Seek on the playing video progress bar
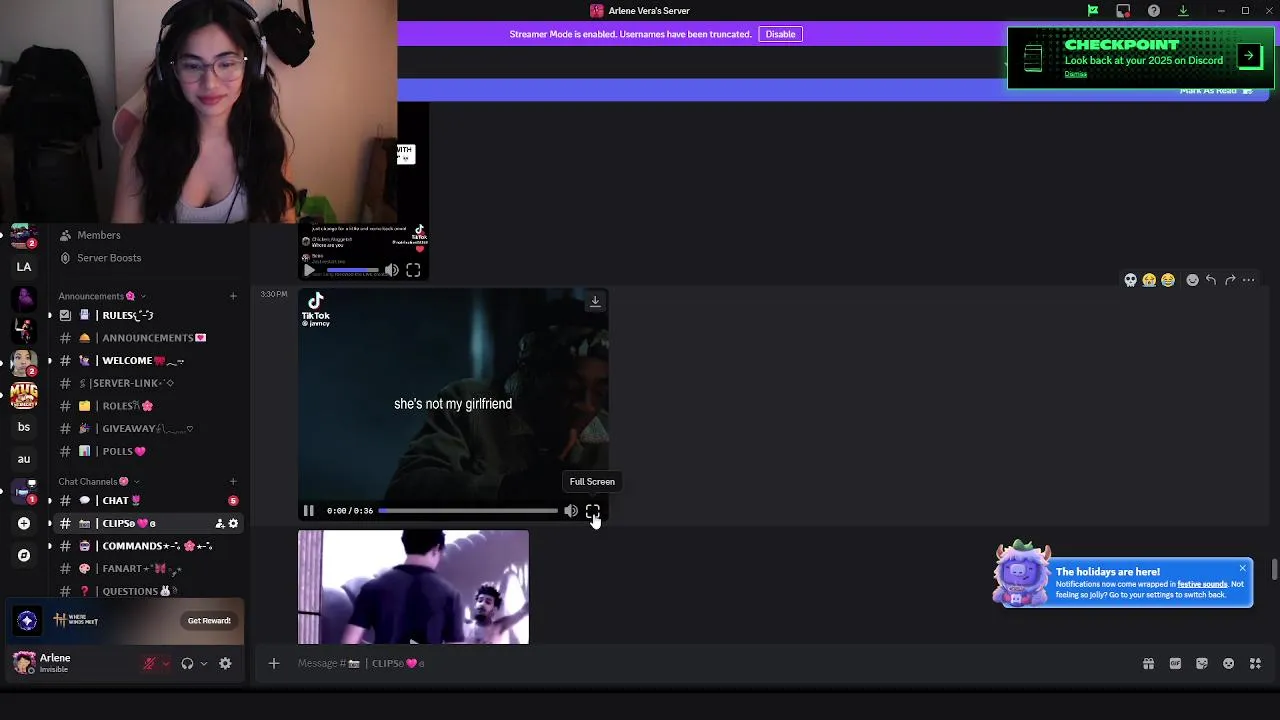 468,511
